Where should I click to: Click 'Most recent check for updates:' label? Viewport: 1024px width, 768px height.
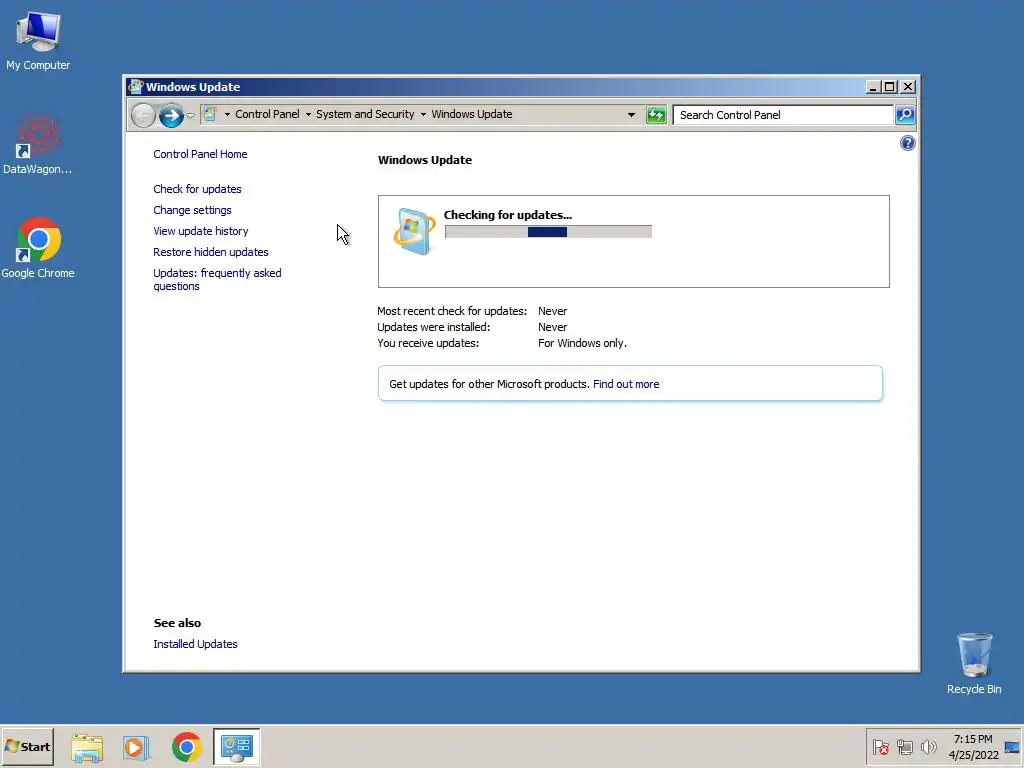click(452, 312)
